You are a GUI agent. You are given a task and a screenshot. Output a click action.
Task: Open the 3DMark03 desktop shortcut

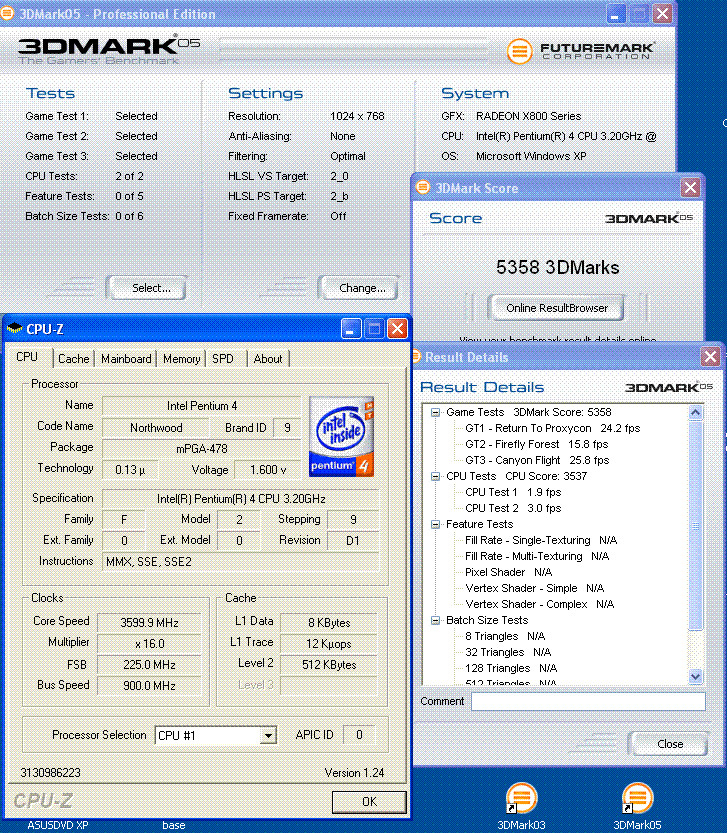[521, 806]
